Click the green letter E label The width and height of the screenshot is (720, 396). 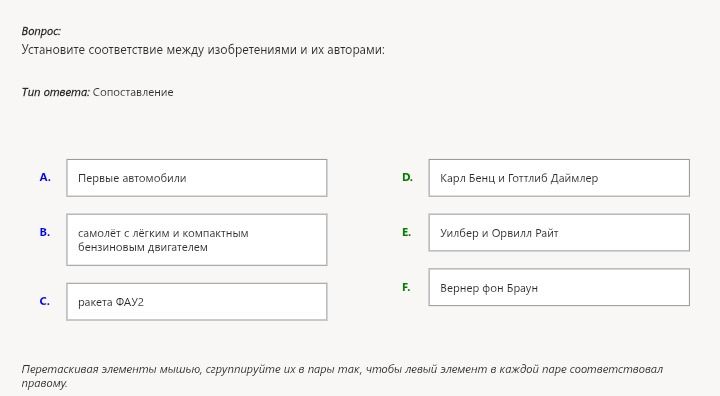point(406,232)
